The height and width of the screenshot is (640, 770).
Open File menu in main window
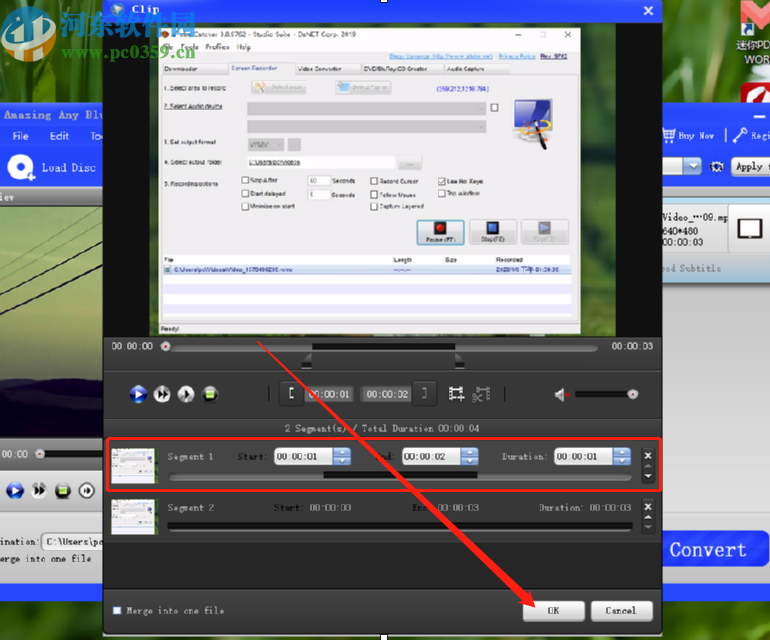point(21,136)
